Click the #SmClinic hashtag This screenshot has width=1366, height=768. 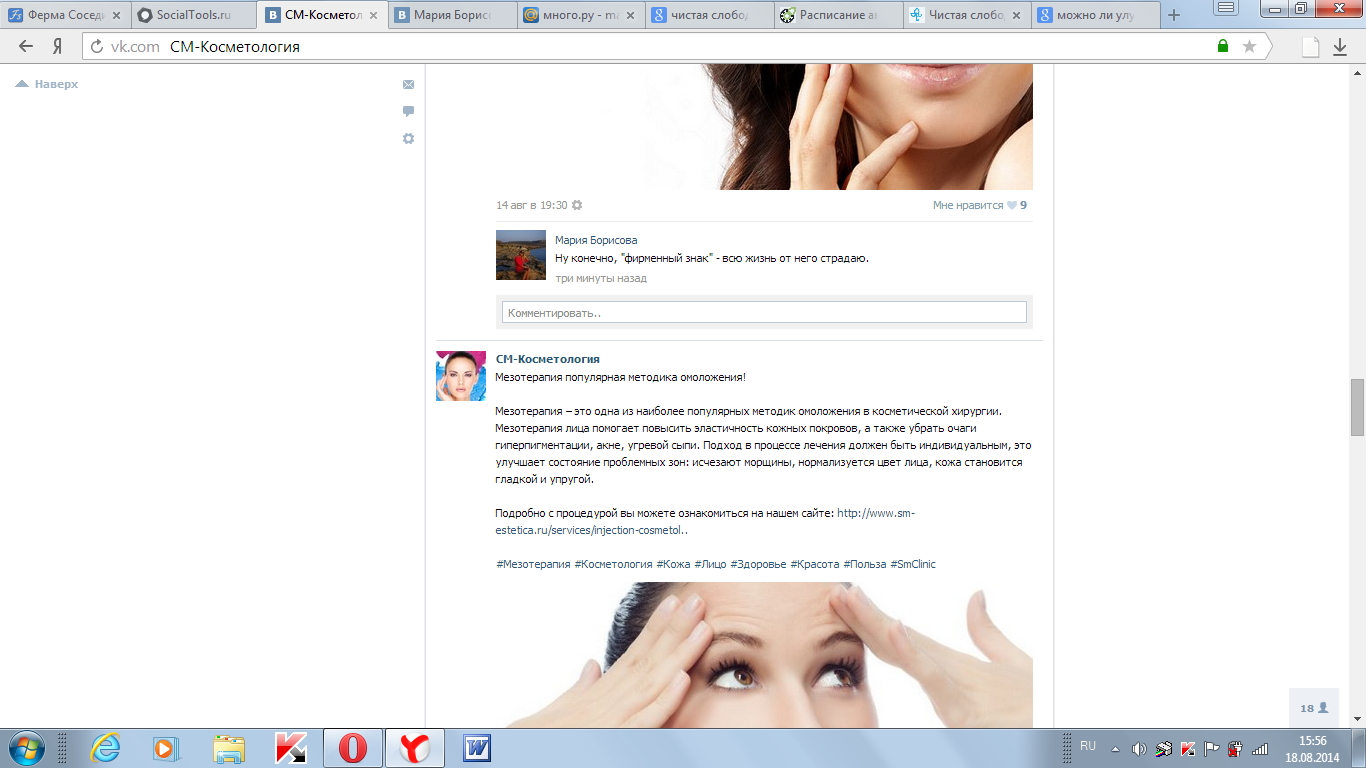click(913, 564)
